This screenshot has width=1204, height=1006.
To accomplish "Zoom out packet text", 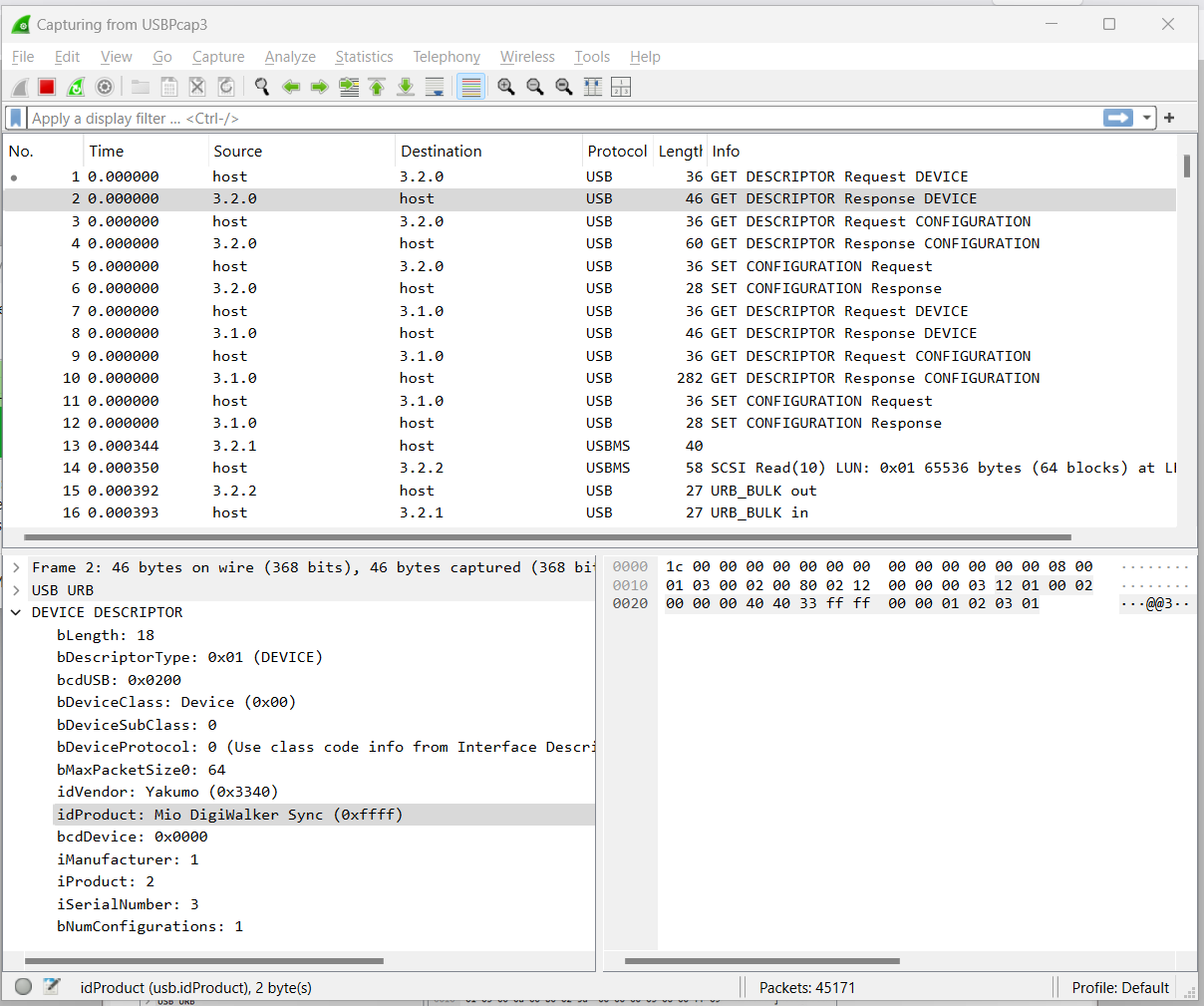I will [x=535, y=87].
